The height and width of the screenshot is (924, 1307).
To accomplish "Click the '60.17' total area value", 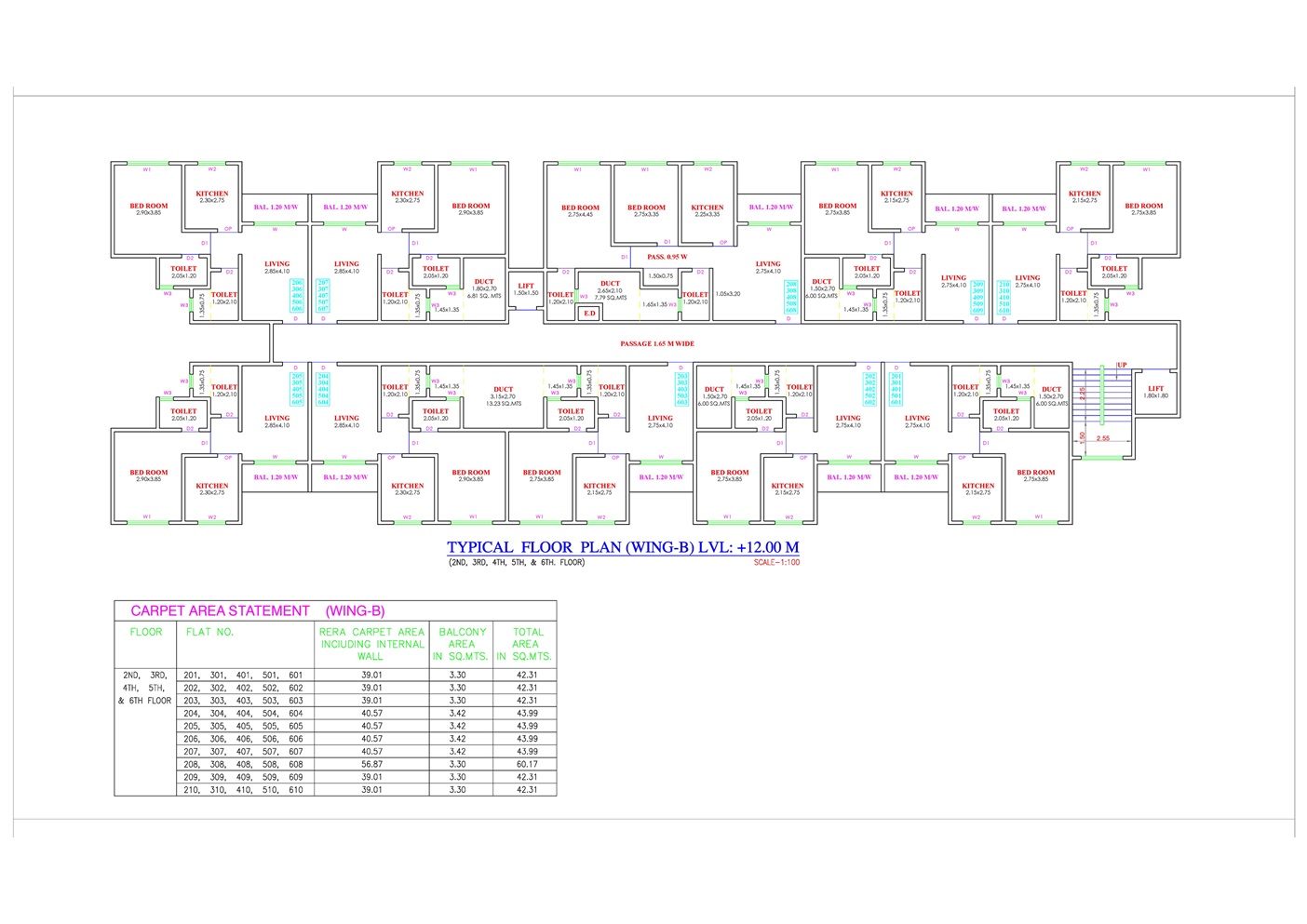I will pyautogui.click(x=527, y=764).
